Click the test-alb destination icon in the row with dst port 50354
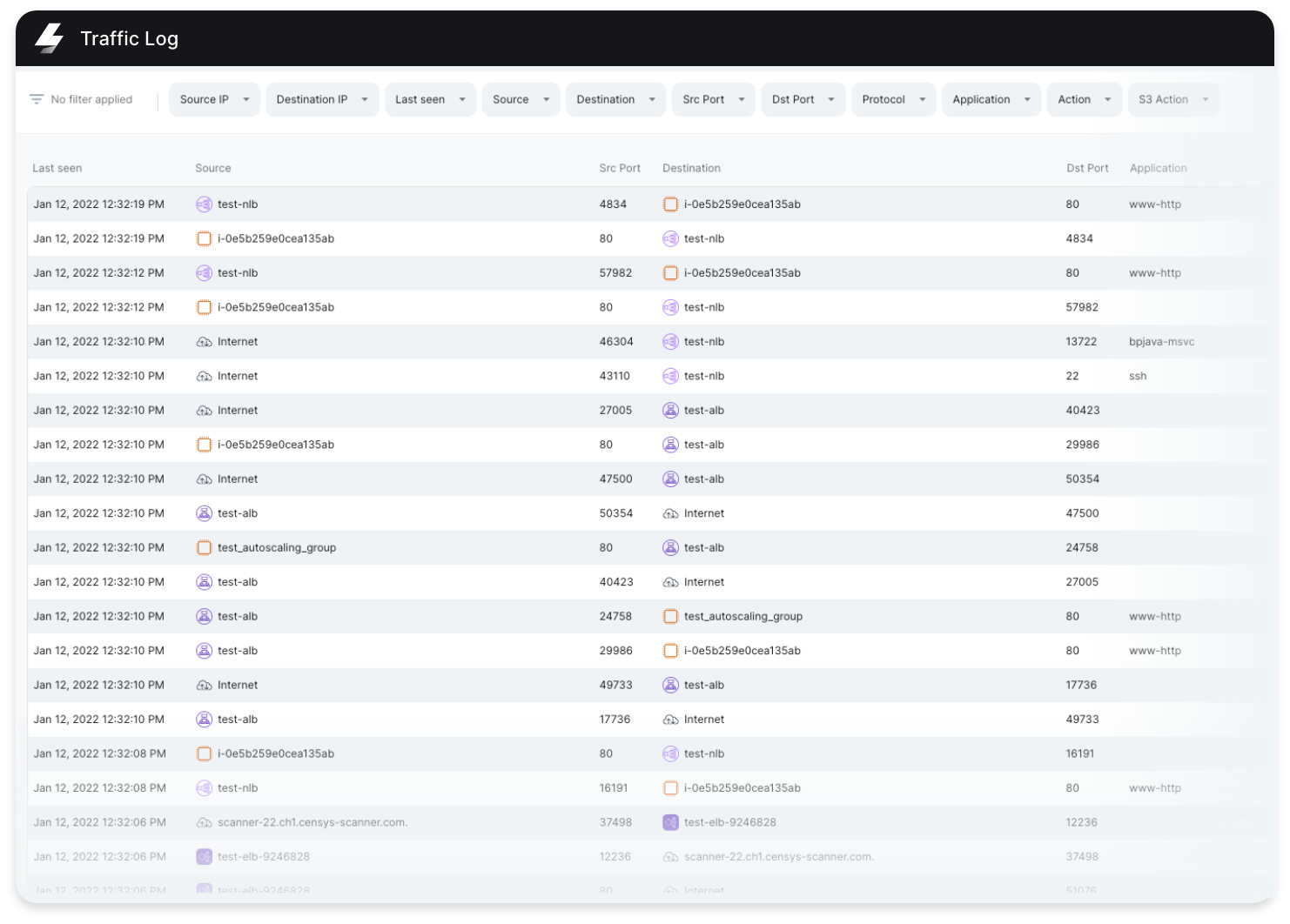Screen dimensions: 1290x924 [670, 479]
